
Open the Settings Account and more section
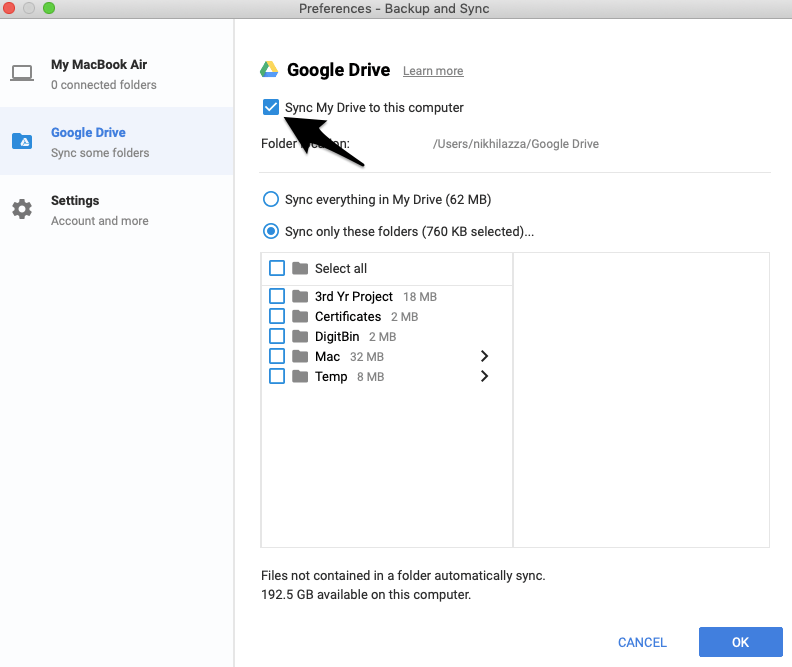coord(117,210)
